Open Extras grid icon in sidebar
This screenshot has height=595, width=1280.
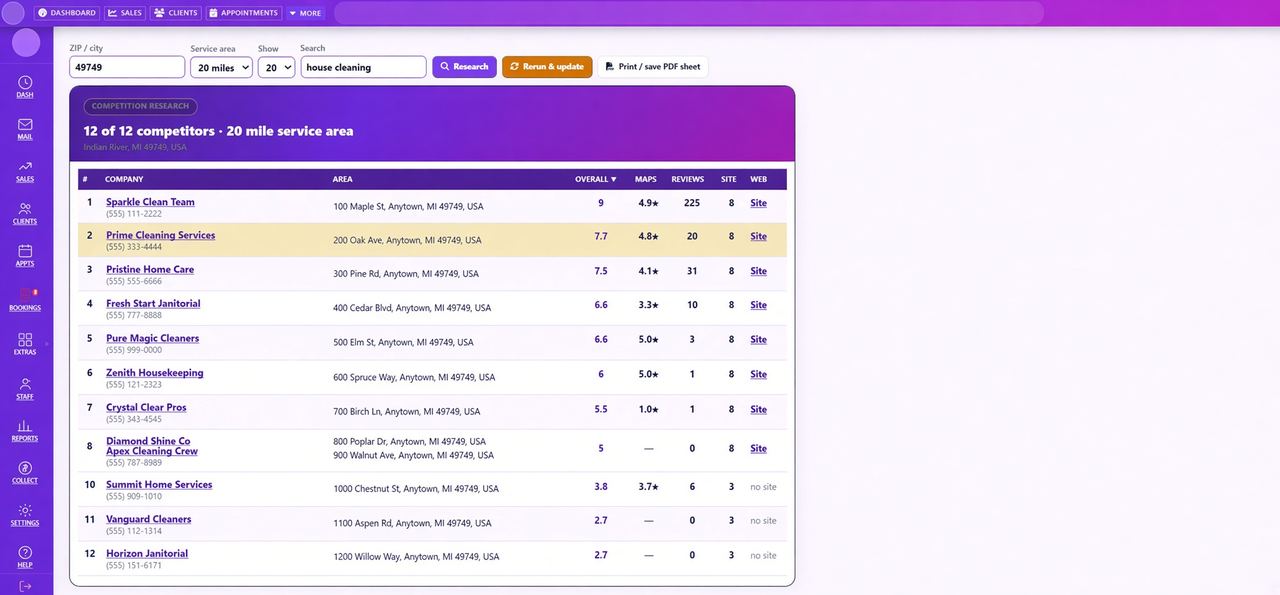tap(25, 344)
